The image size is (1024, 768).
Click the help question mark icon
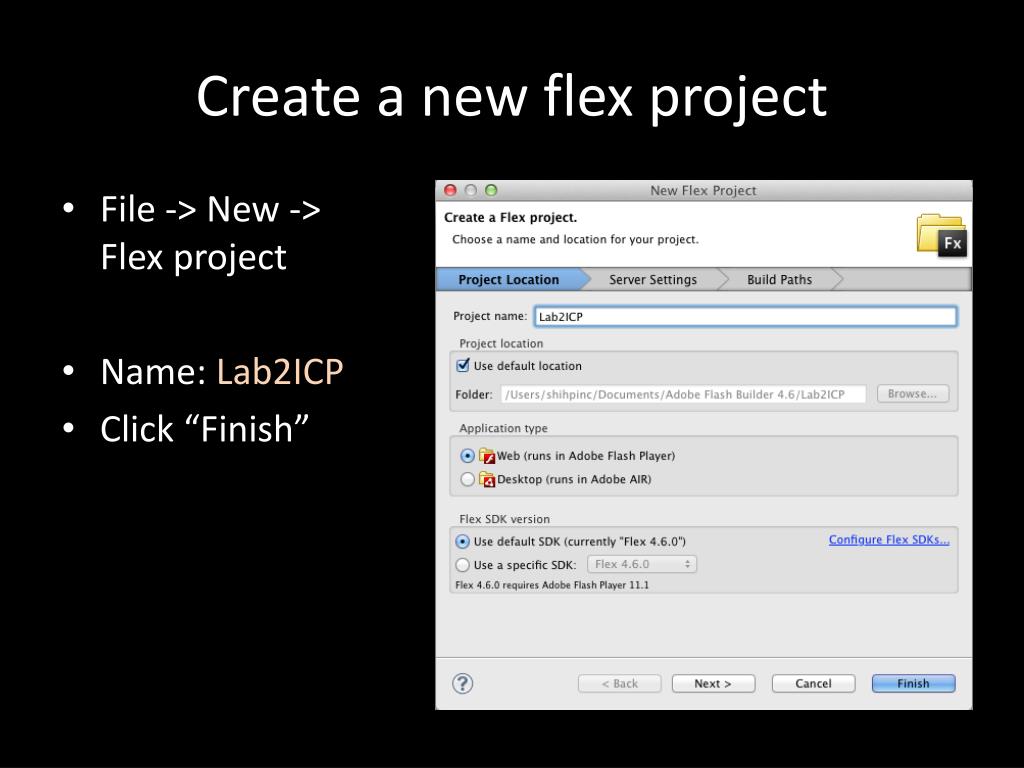click(x=462, y=683)
